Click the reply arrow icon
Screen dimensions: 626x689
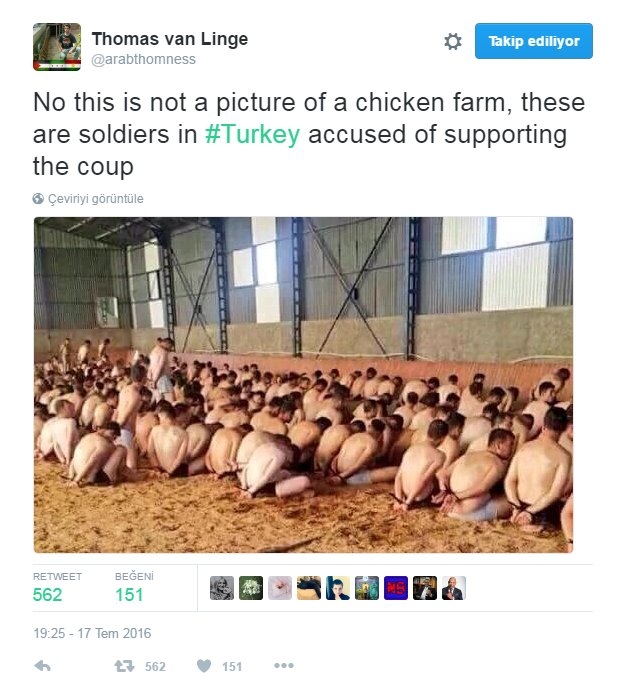tap(43, 666)
